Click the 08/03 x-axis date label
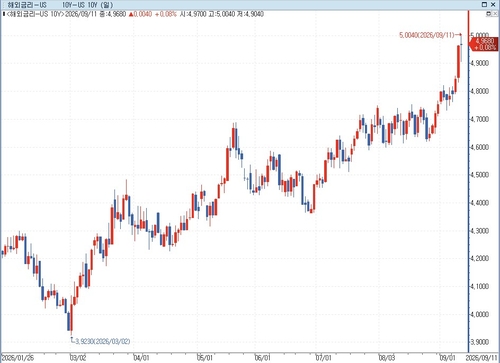Image resolution: width=500 pixels, height=363 pixels. [387, 358]
